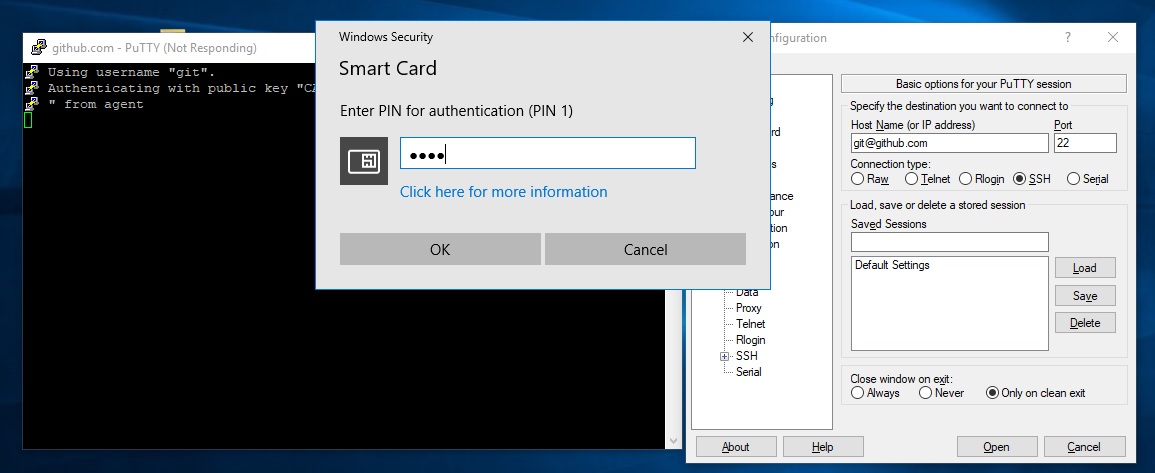Click the PIN entry field
Screen dimensions: 1155x473
pos(547,153)
